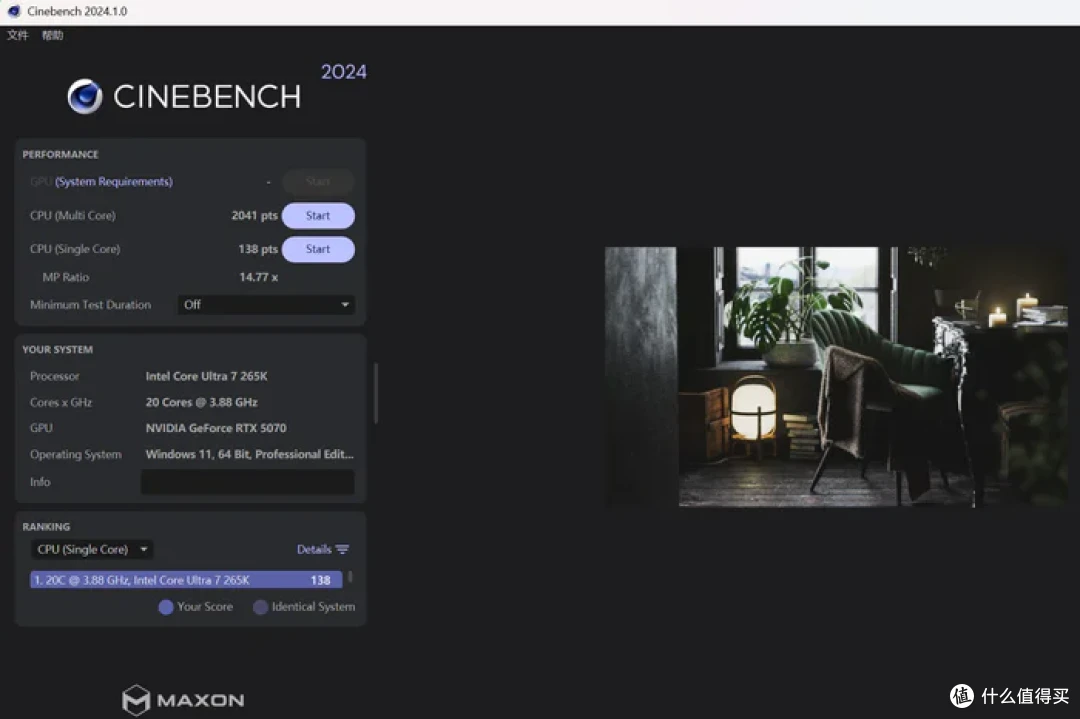Open the 文件 (File) menu
This screenshot has height=719, width=1080.
[x=18, y=35]
